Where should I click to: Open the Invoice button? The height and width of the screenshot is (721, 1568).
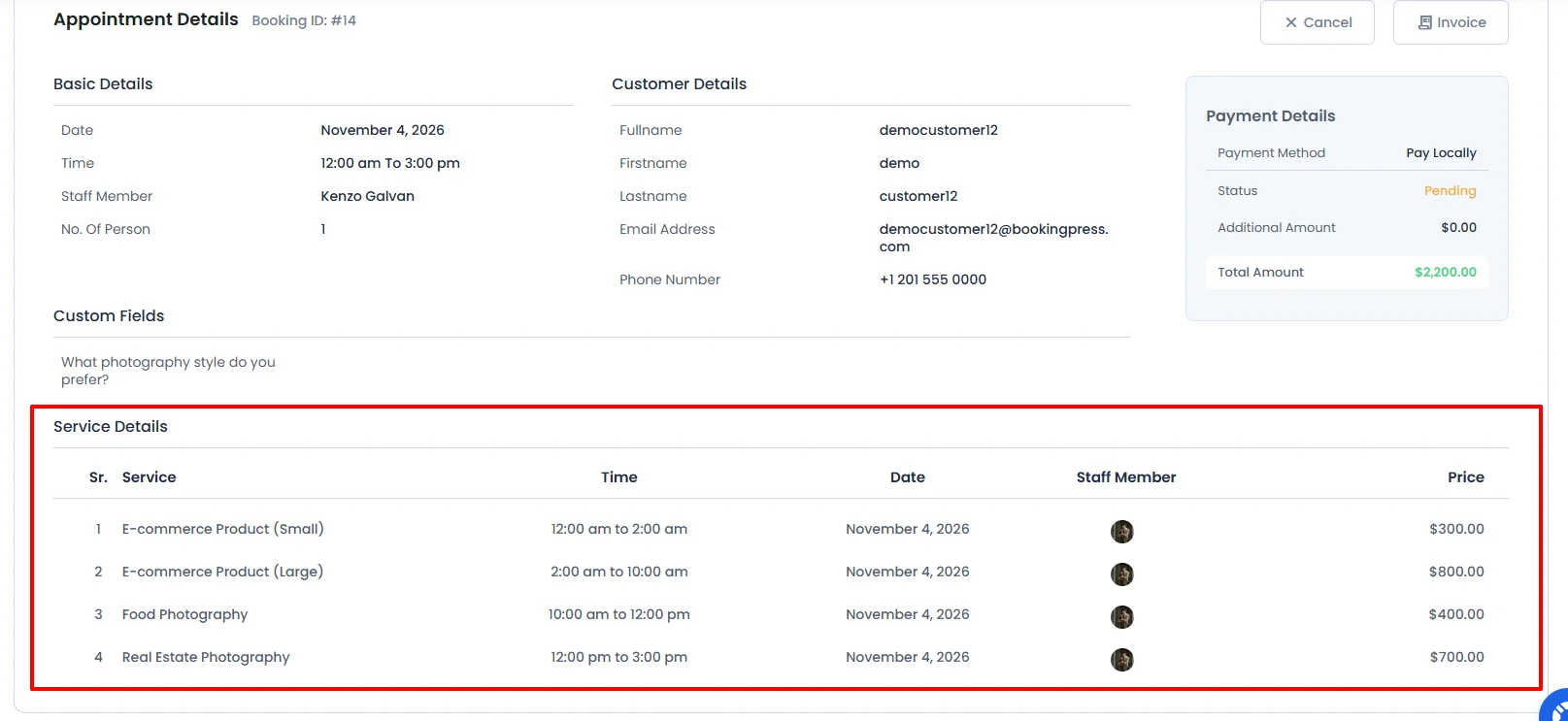pos(1451,22)
